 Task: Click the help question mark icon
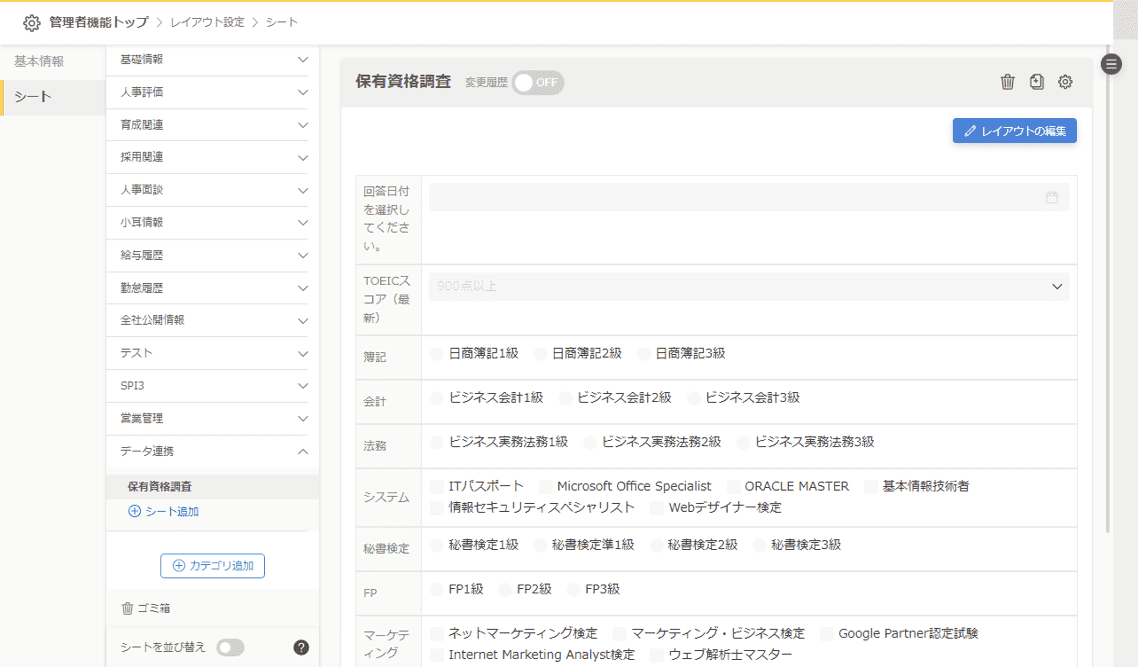point(301,647)
